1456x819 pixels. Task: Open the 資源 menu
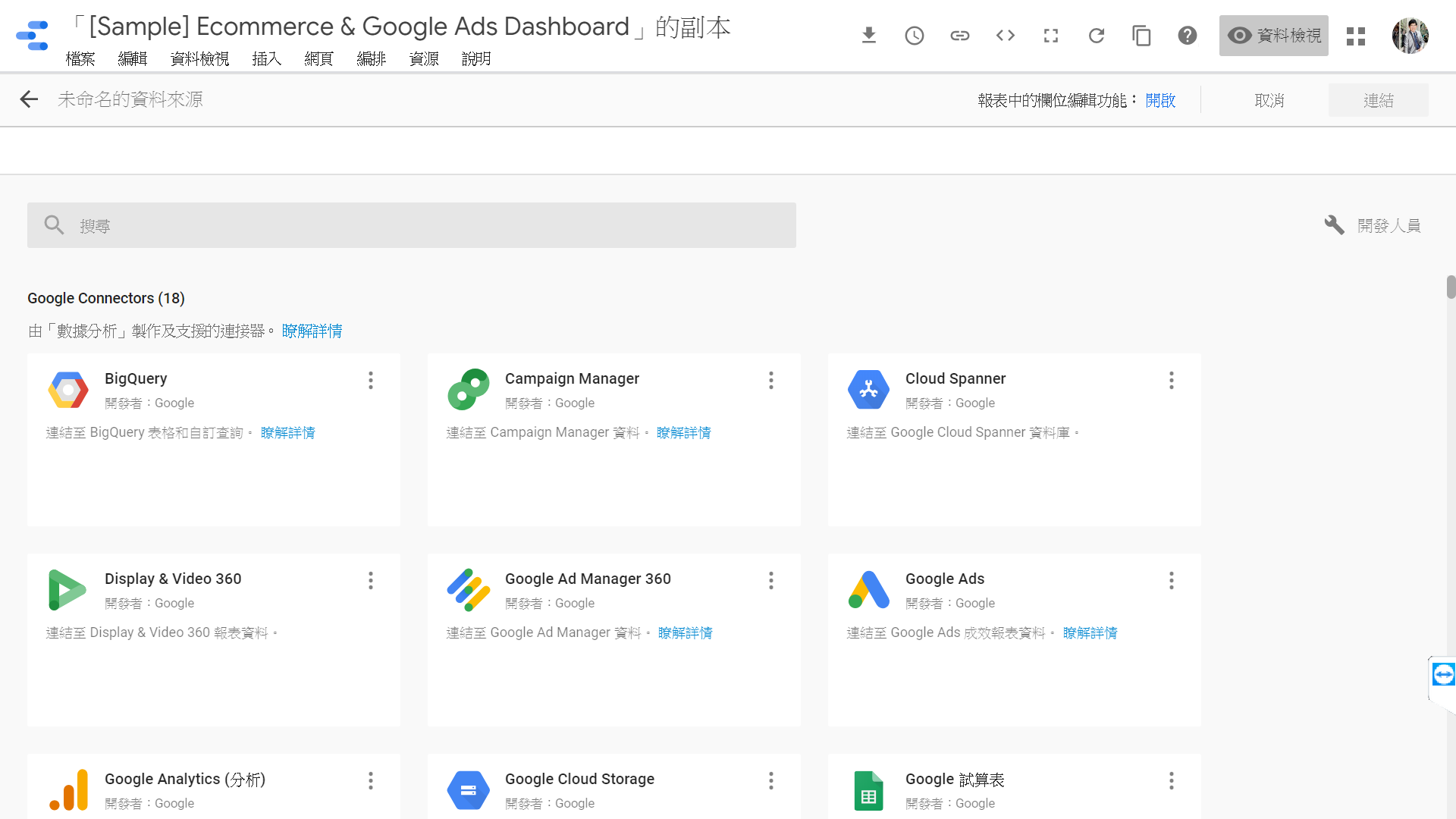424,59
